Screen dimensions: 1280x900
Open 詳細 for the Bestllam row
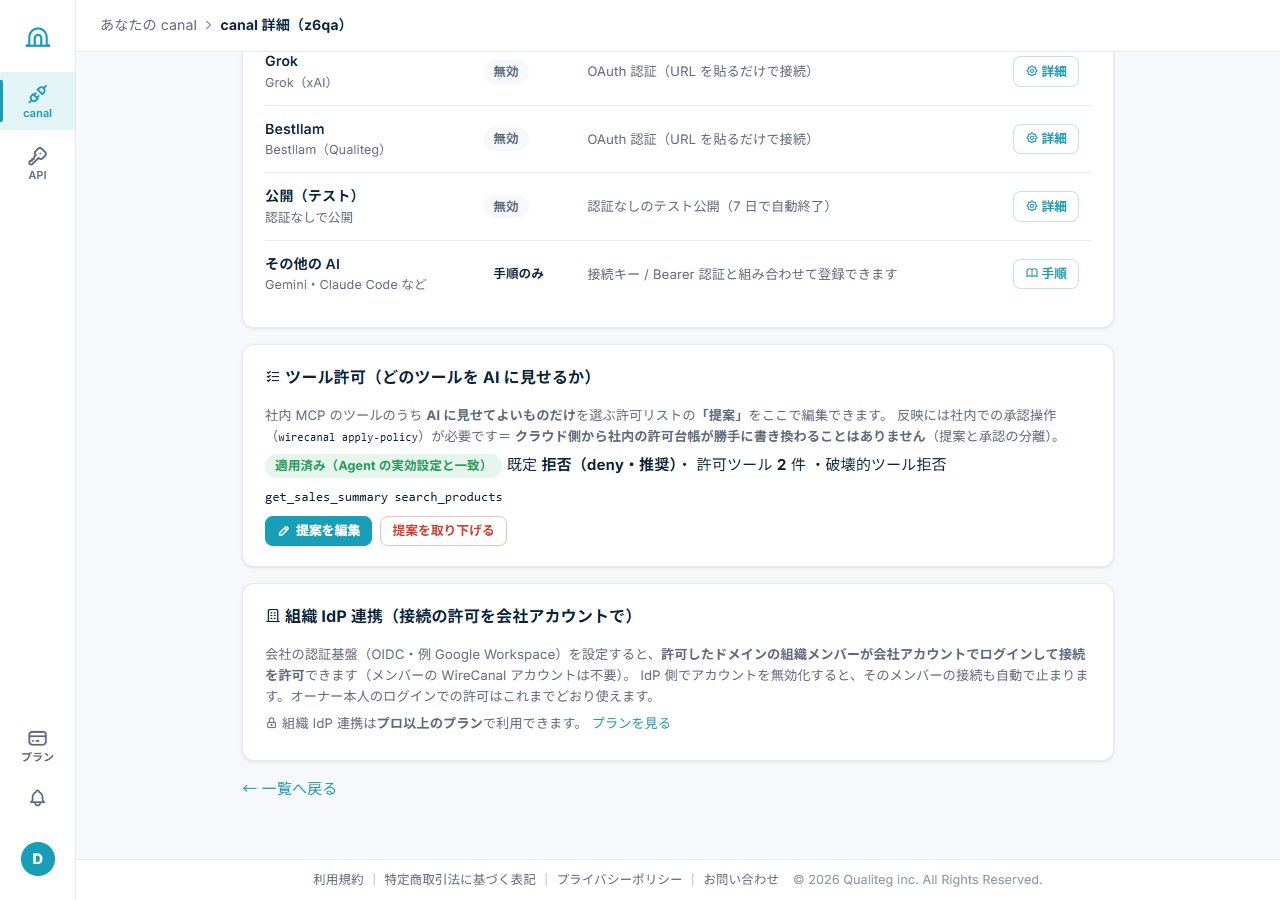coord(1046,139)
